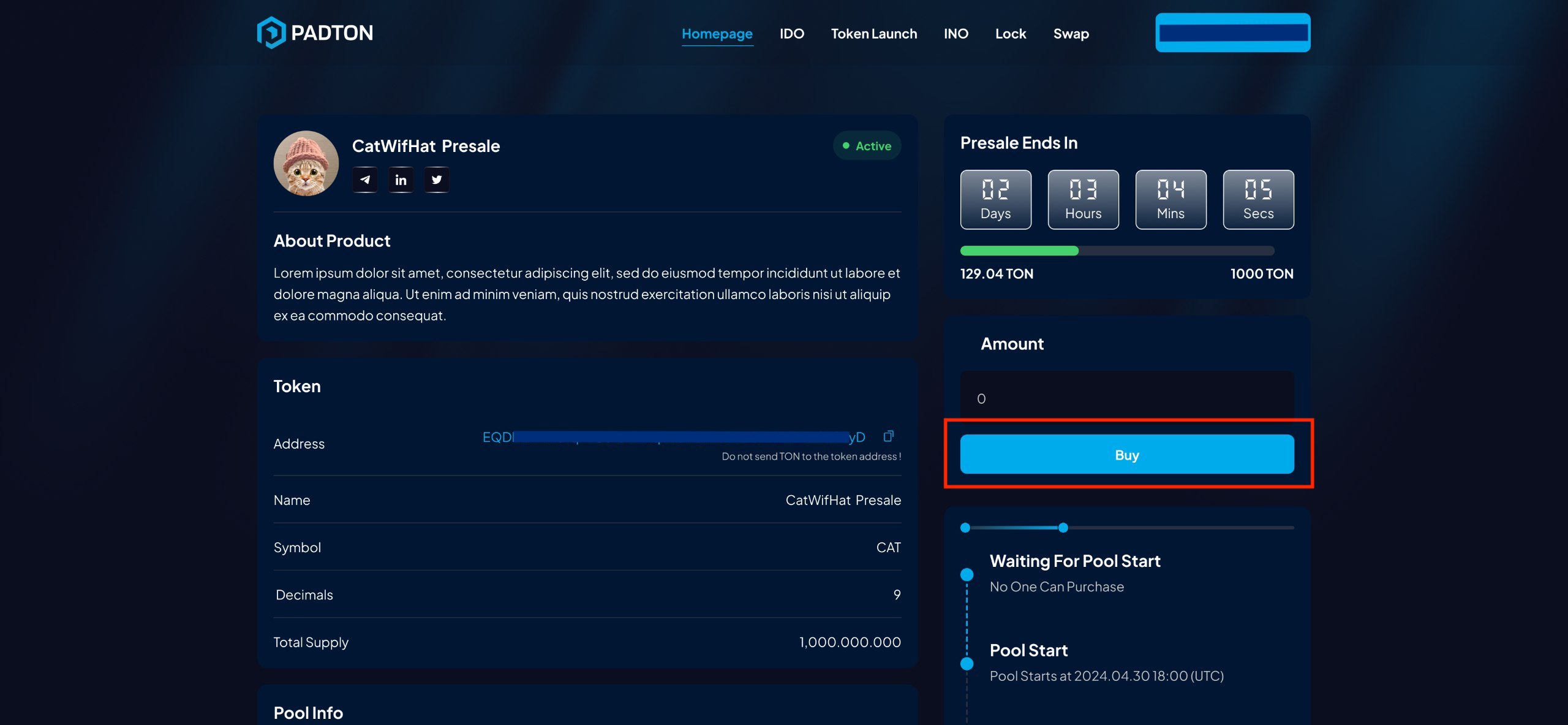Open the Swap page
This screenshot has width=1568, height=725.
point(1071,34)
